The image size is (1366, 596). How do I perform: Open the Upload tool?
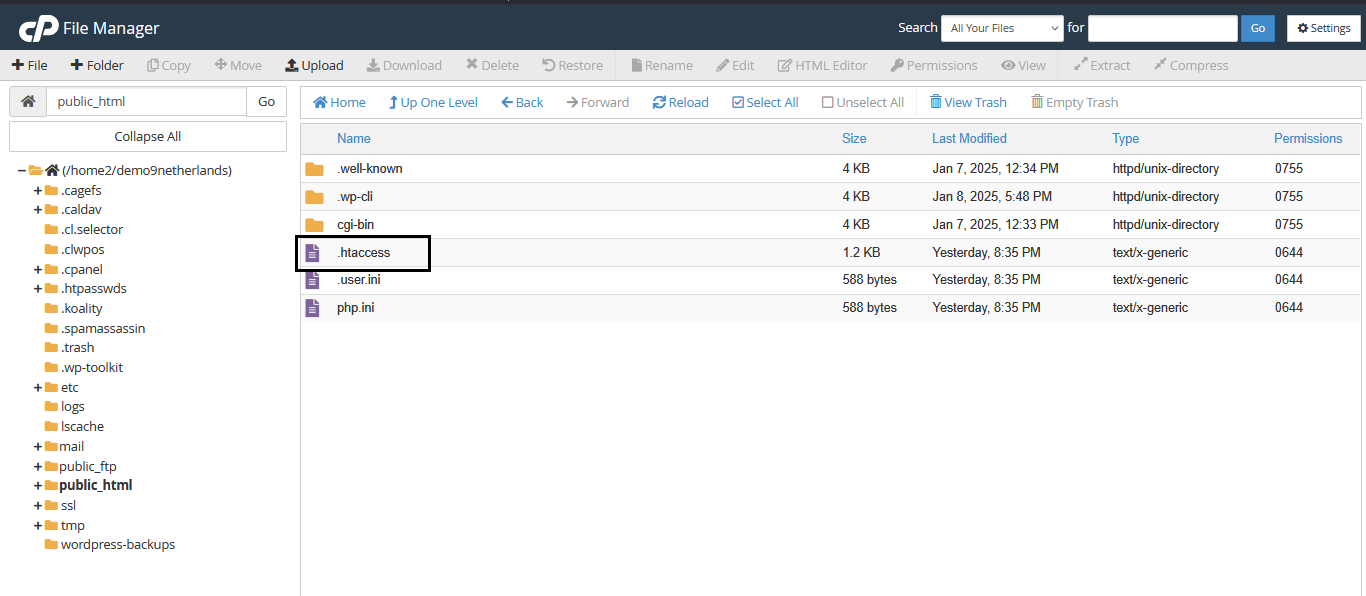(314, 65)
